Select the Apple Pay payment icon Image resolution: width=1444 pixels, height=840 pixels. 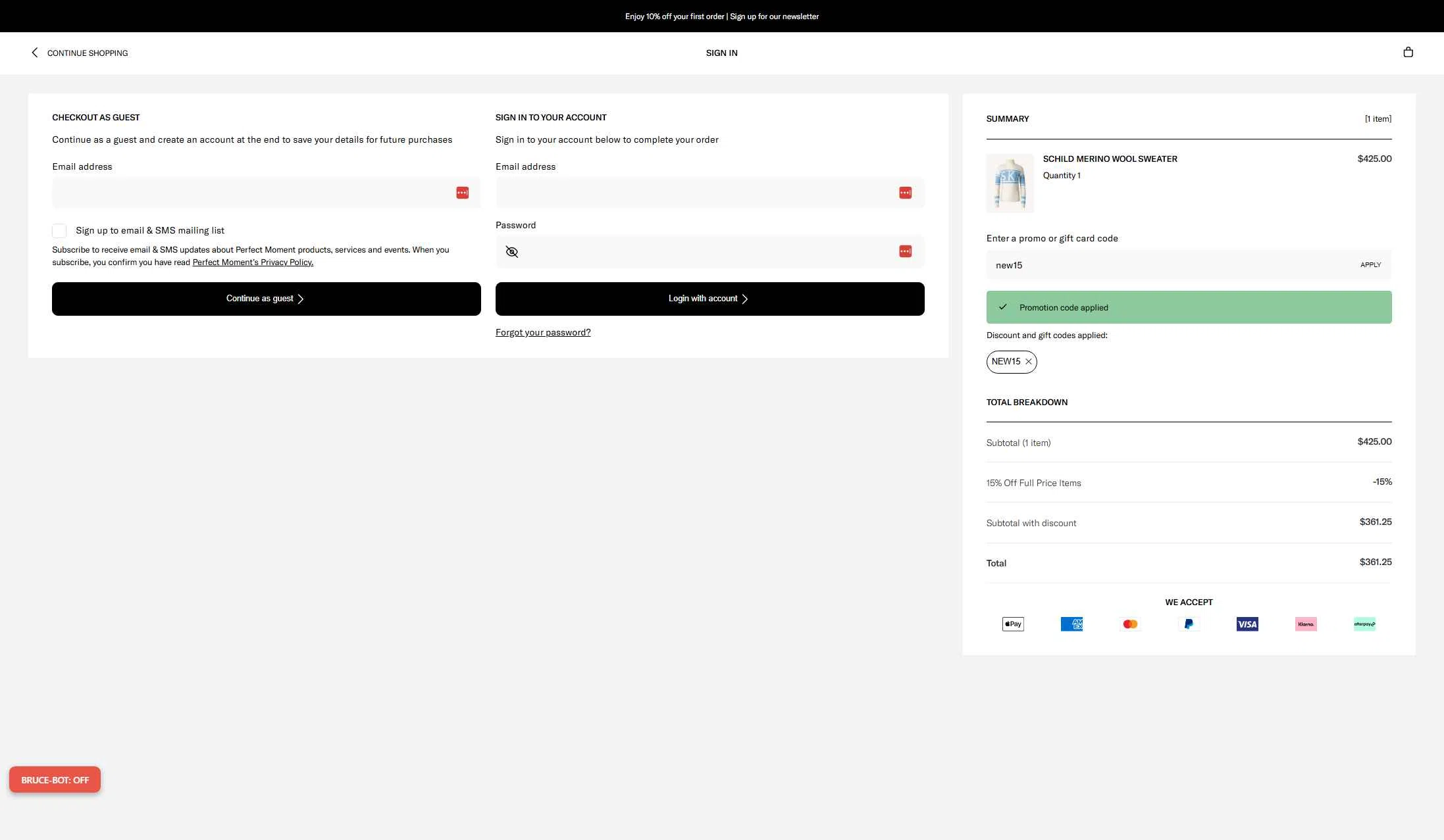1012,624
